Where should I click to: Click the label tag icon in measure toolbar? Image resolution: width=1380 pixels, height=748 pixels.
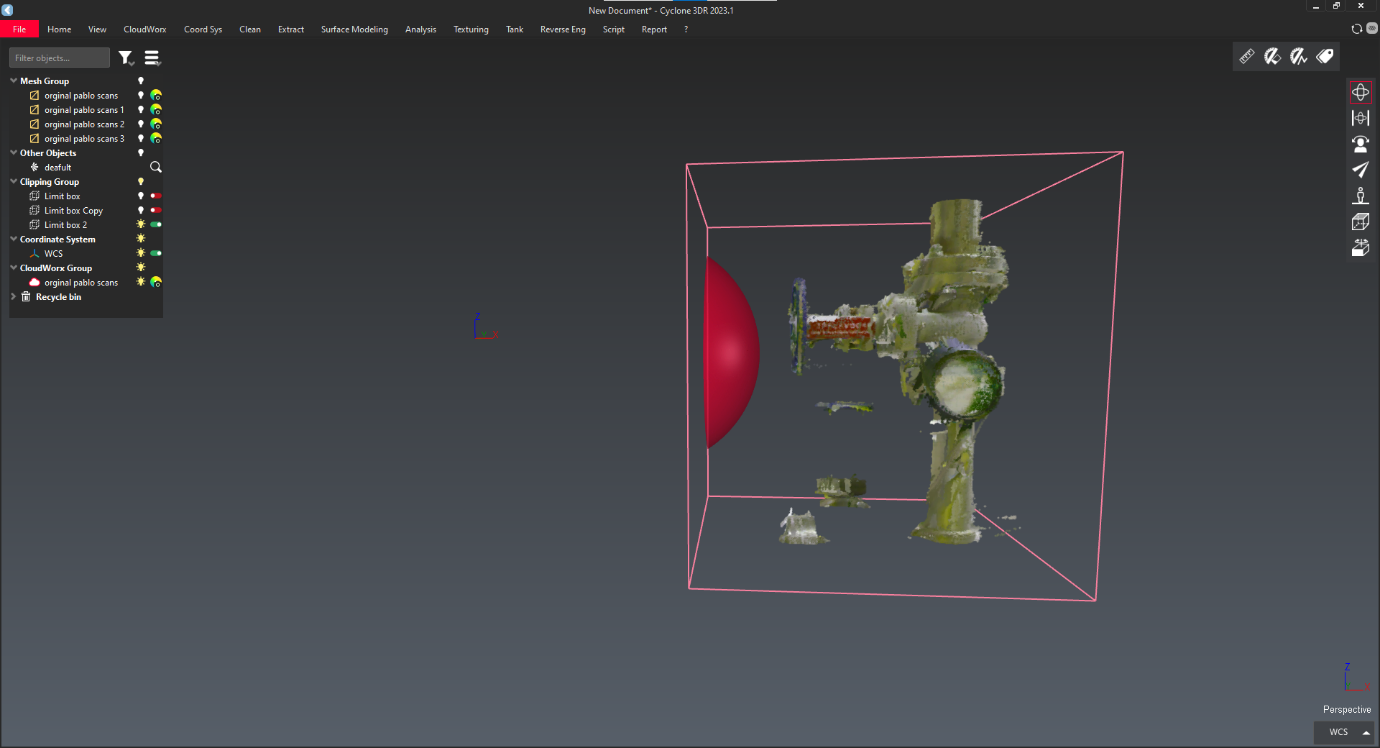tap(1325, 57)
